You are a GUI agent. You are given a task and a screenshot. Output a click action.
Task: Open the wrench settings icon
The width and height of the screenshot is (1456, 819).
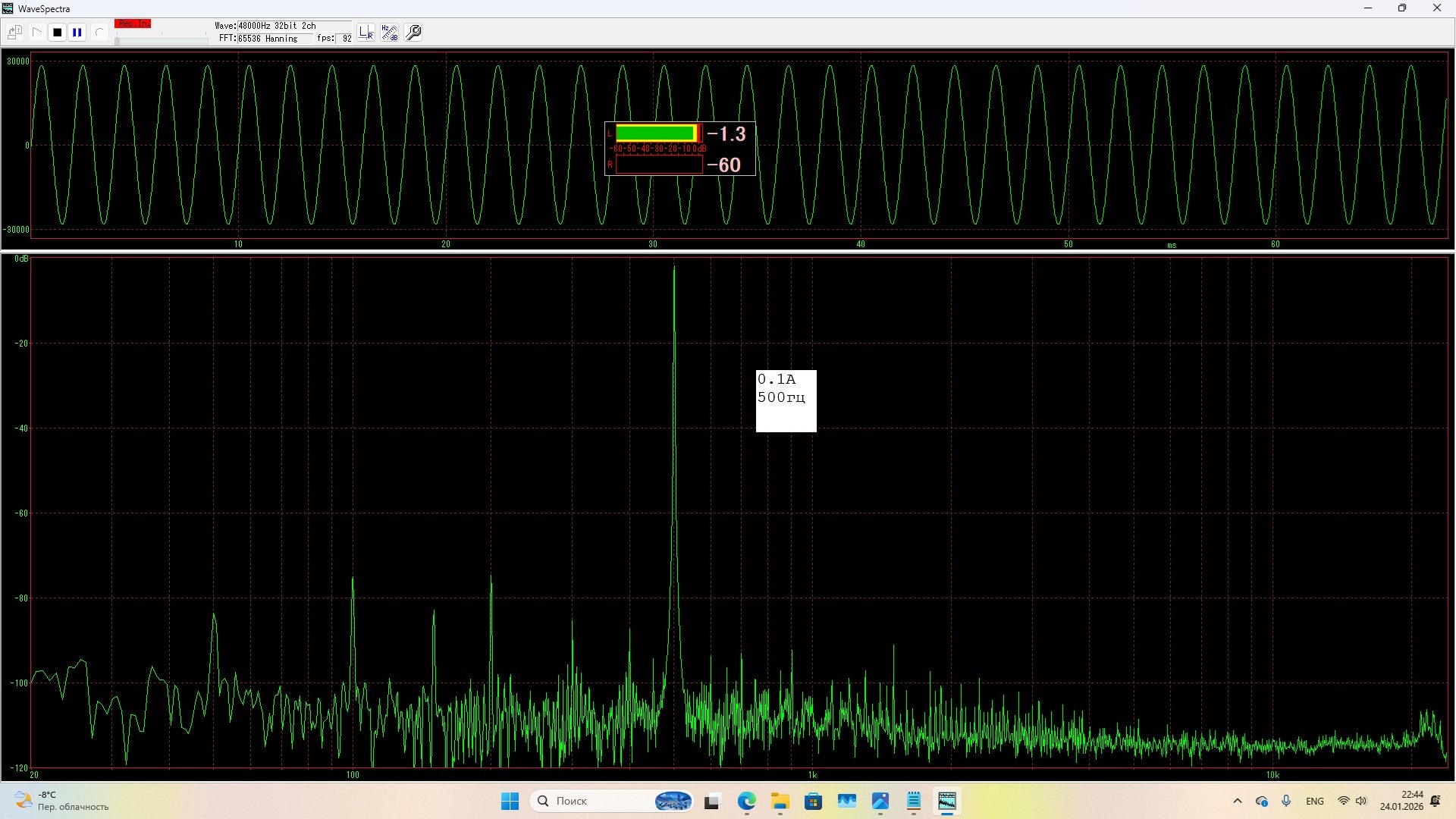tap(414, 33)
